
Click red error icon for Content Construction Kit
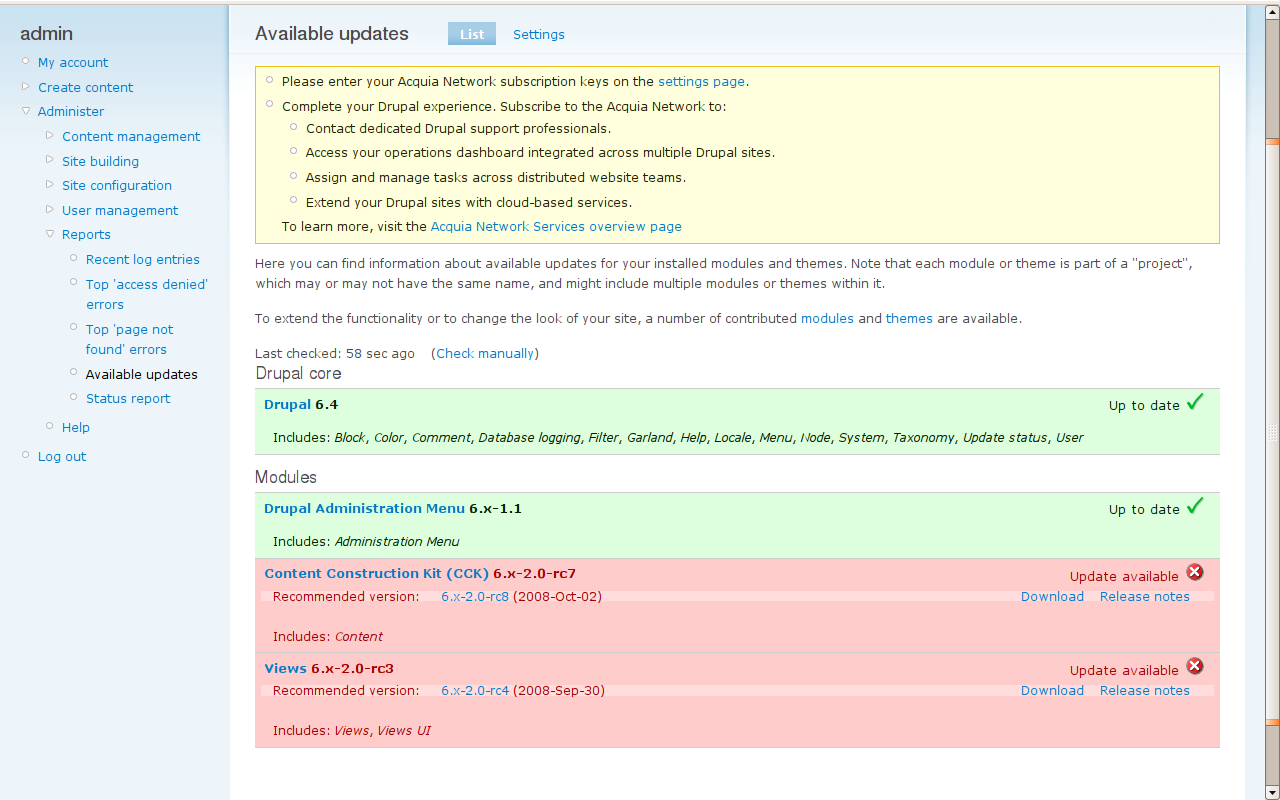1195,573
